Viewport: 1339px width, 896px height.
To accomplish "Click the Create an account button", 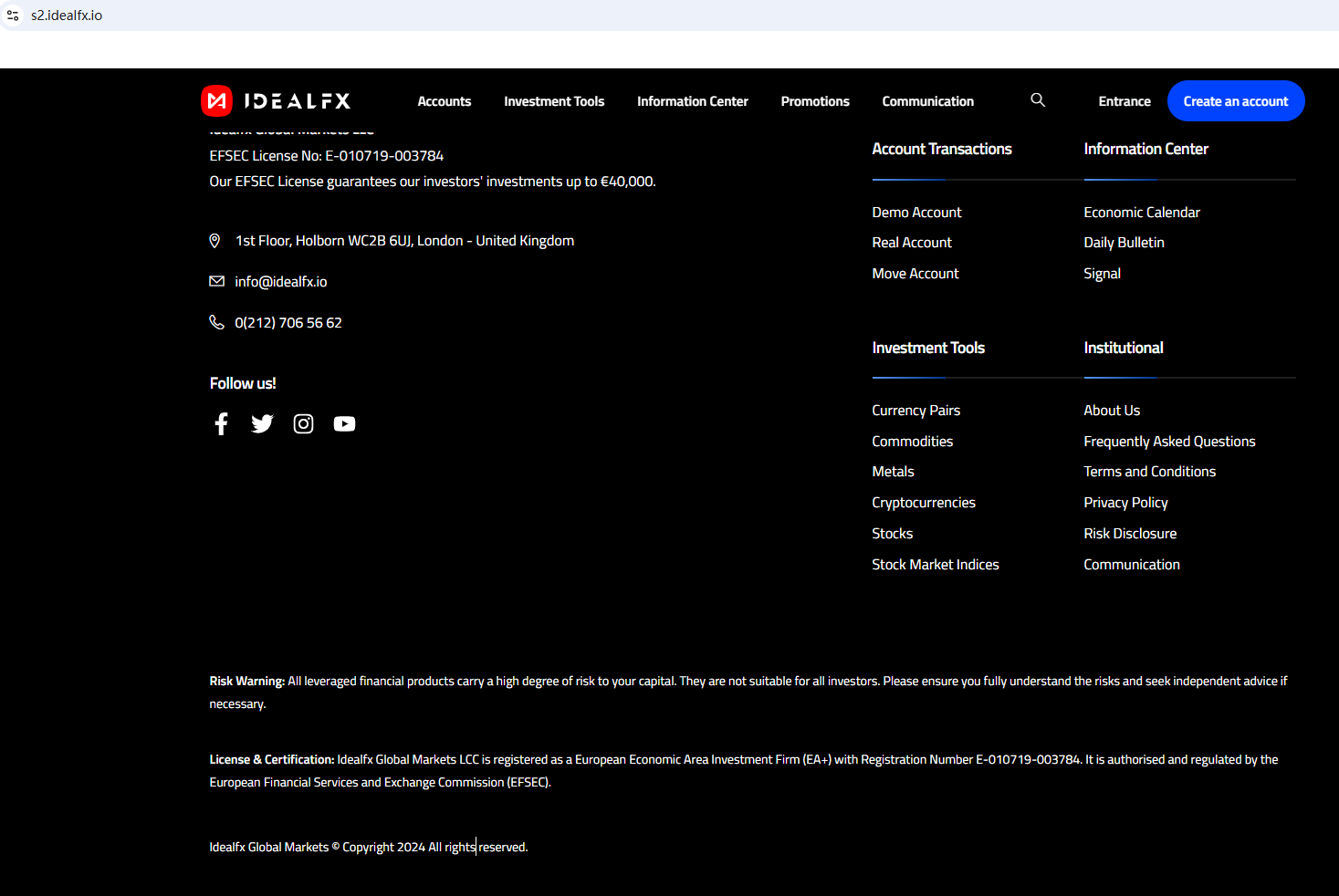I will pos(1236,101).
